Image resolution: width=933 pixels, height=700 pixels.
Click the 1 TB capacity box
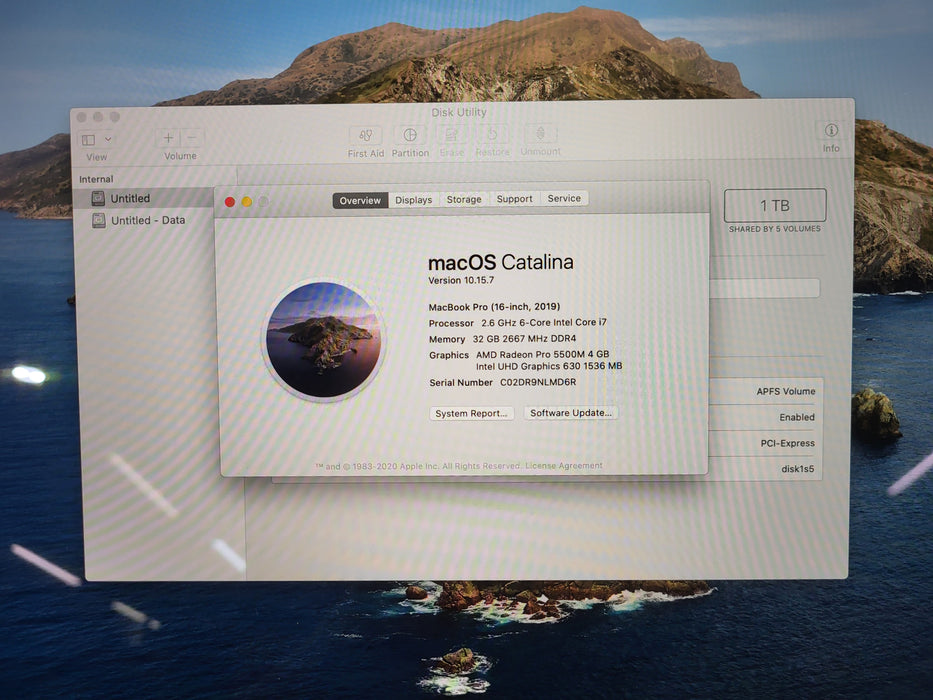tap(775, 205)
